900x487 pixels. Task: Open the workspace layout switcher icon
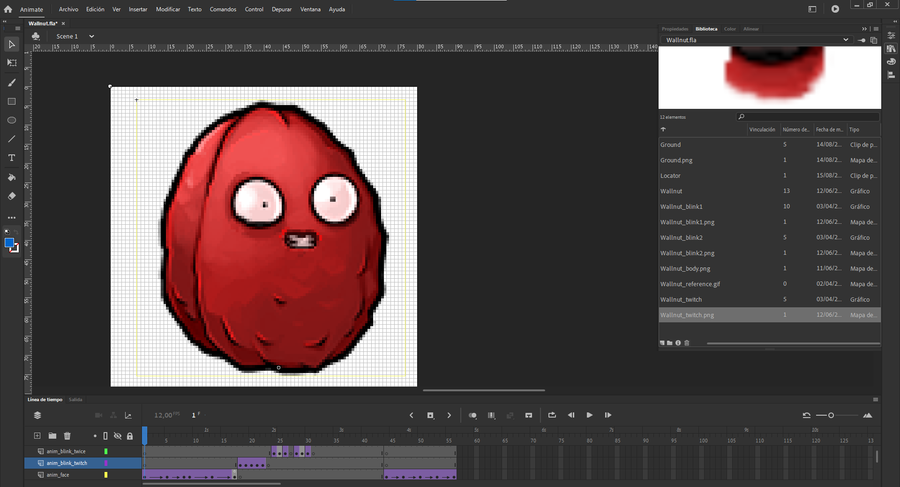[x=812, y=9]
